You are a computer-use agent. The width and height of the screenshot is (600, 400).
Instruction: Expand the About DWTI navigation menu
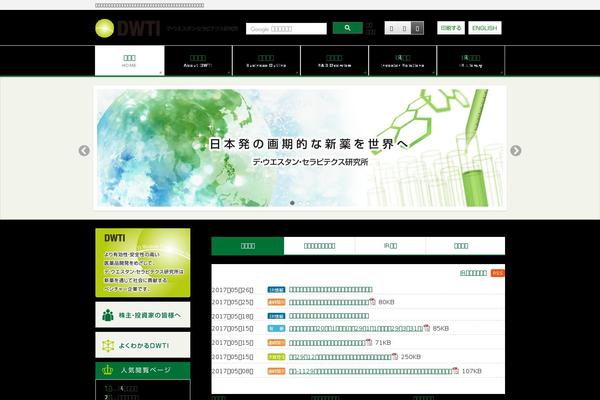click(198, 61)
